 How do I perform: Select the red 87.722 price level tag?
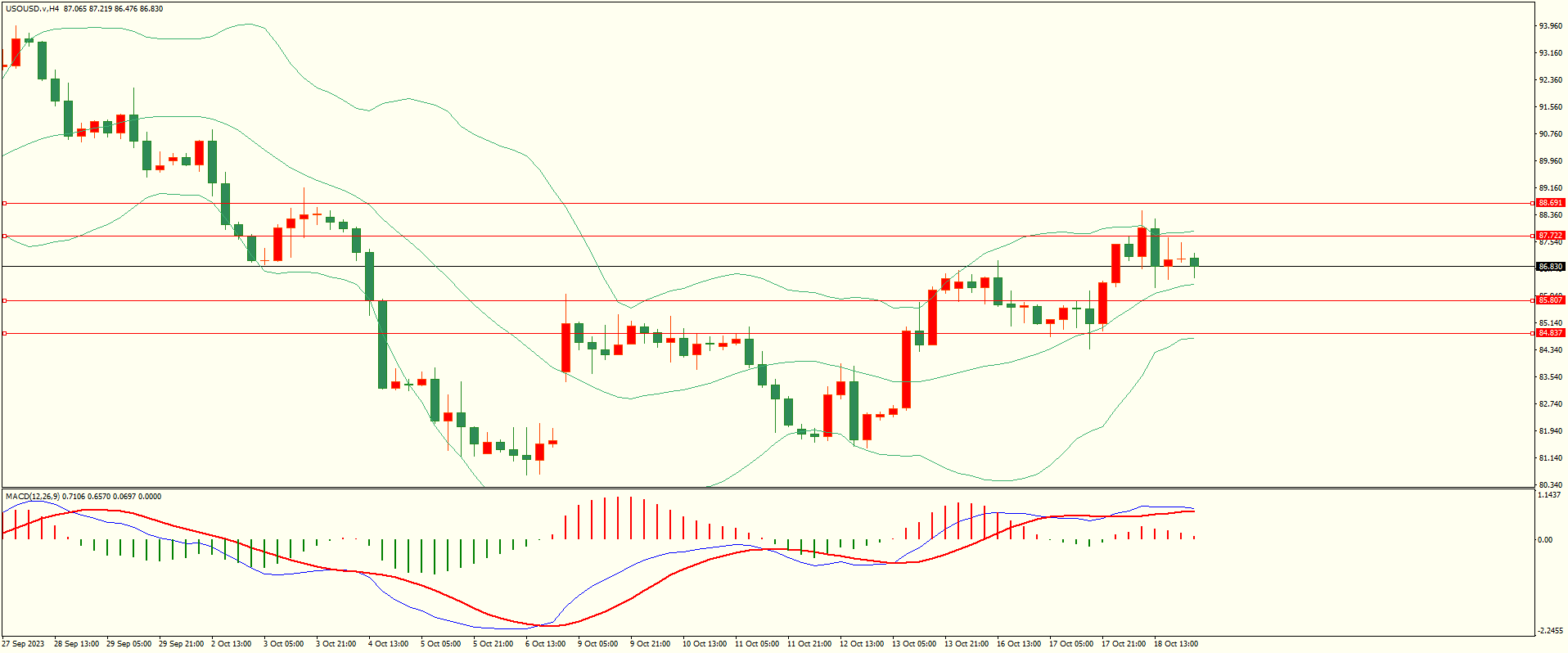coord(1550,236)
